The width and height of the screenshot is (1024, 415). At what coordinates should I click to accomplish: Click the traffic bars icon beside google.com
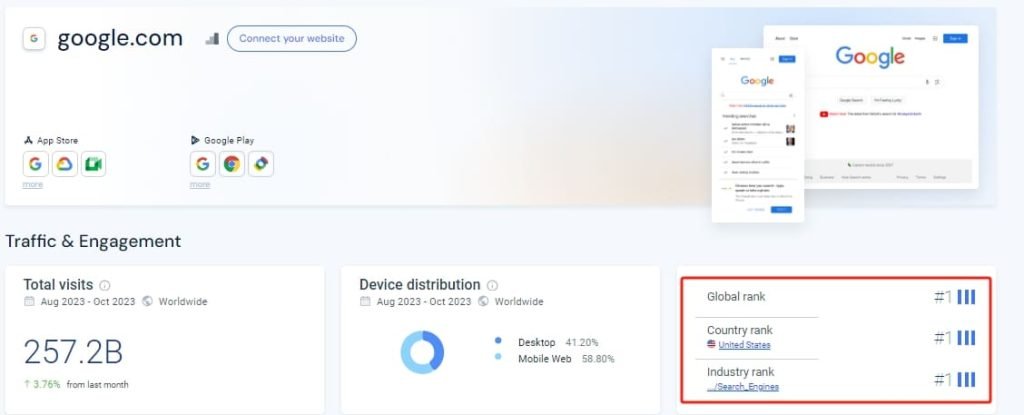(x=212, y=39)
